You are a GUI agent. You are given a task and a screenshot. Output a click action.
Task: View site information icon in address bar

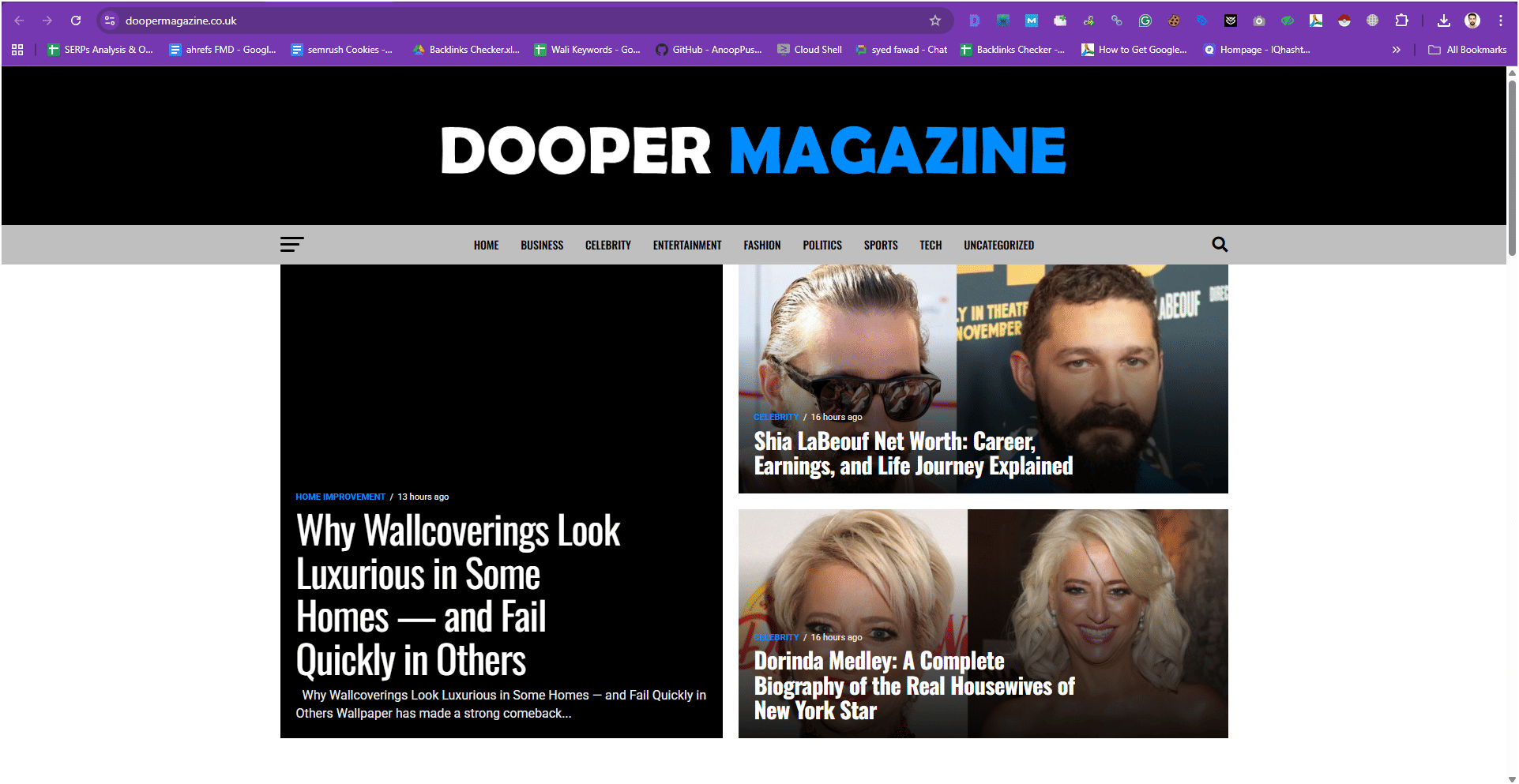(110, 21)
